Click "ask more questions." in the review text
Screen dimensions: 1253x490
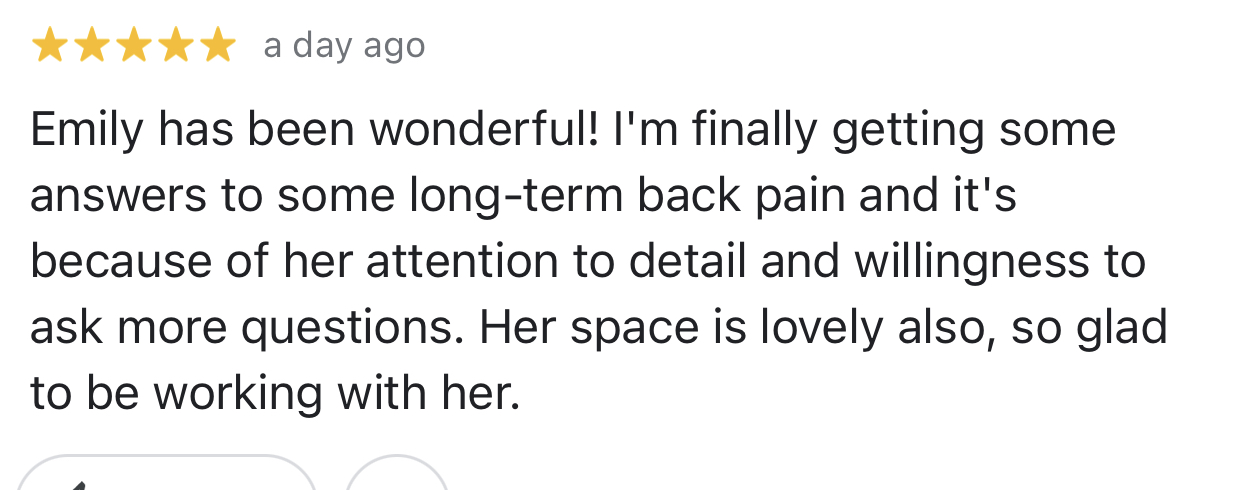click(246, 328)
